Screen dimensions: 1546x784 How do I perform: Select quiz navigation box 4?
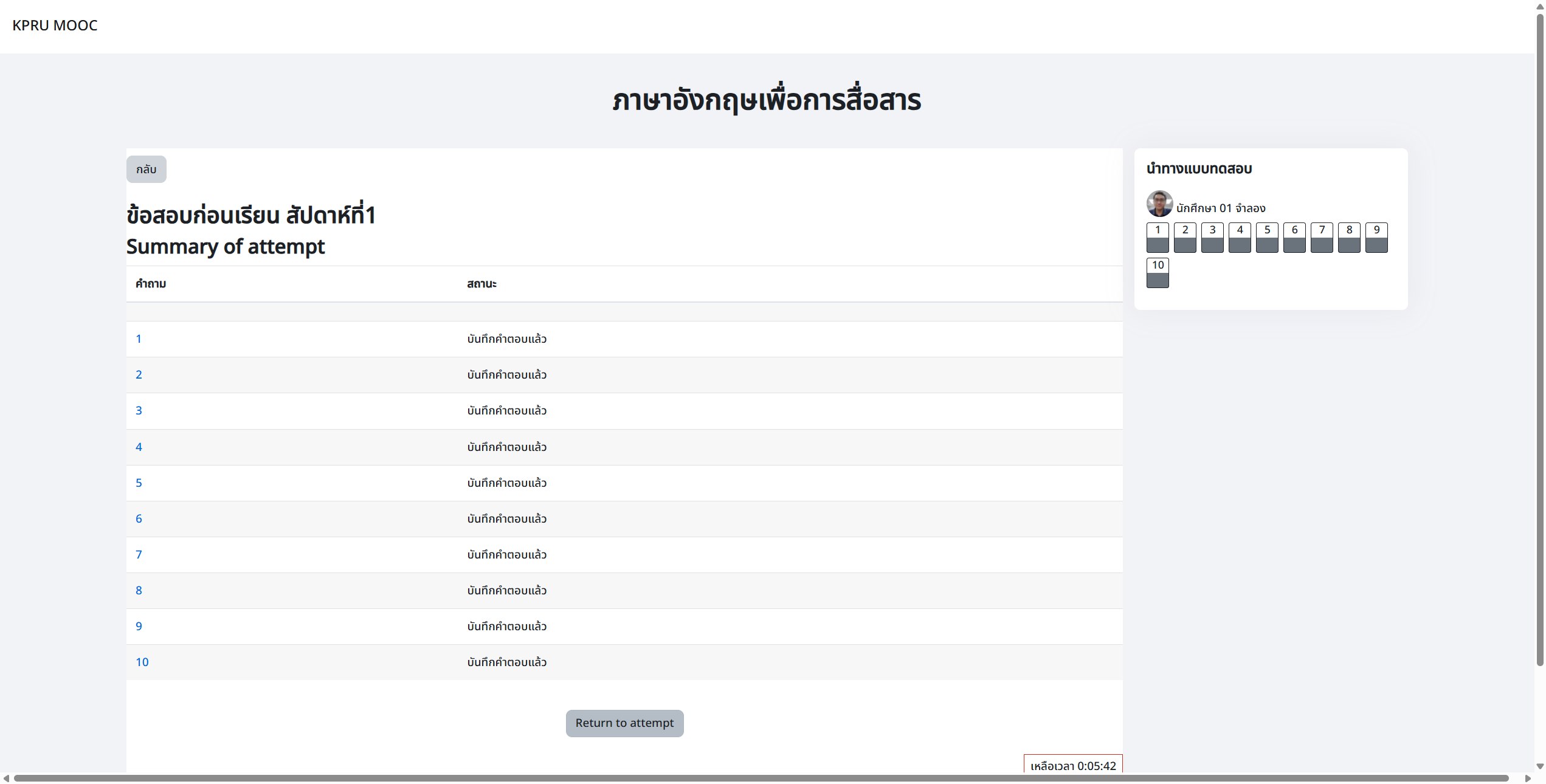tap(1240, 238)
